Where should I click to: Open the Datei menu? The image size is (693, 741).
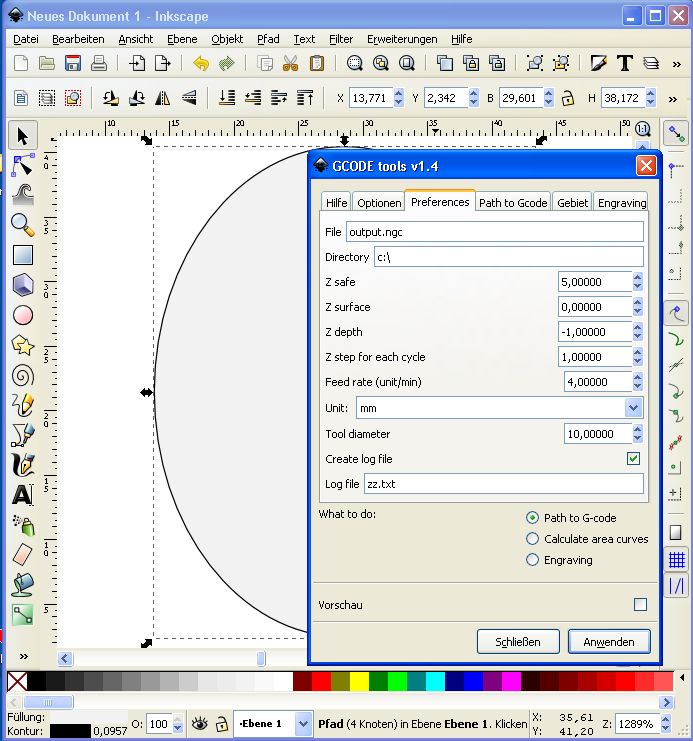point(26,39)
